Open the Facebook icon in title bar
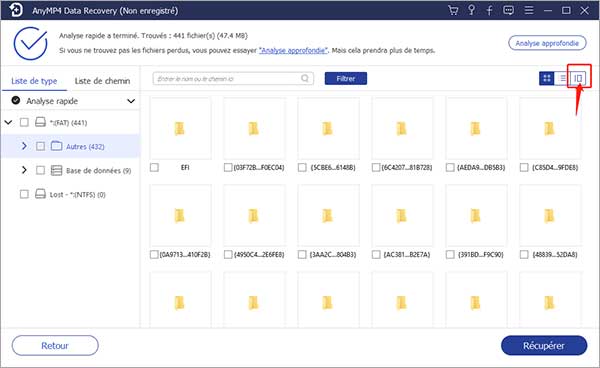The width and height of the screenshot is (600, 368). click(x=489, y=10)
